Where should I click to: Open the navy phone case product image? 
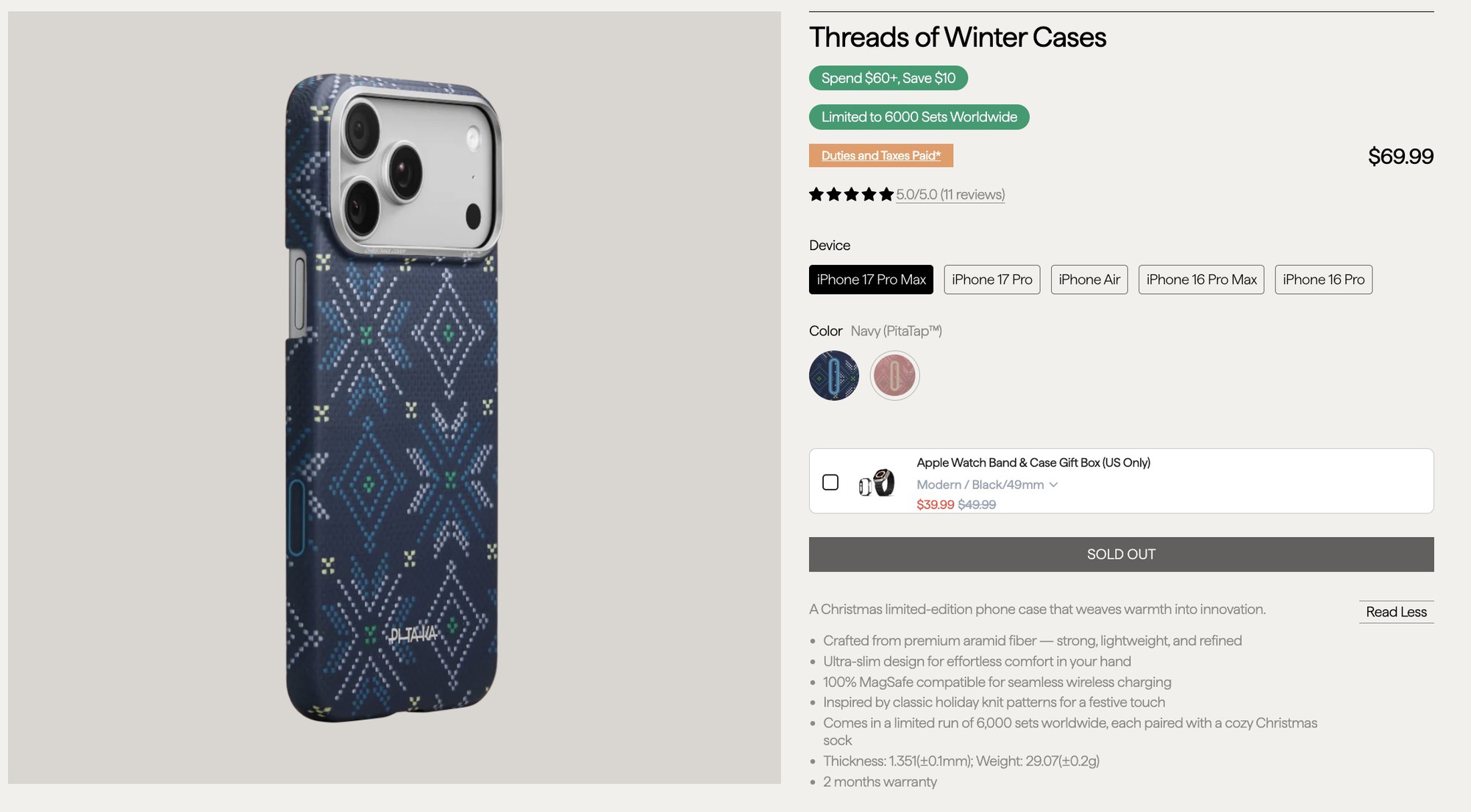[394, 397]
